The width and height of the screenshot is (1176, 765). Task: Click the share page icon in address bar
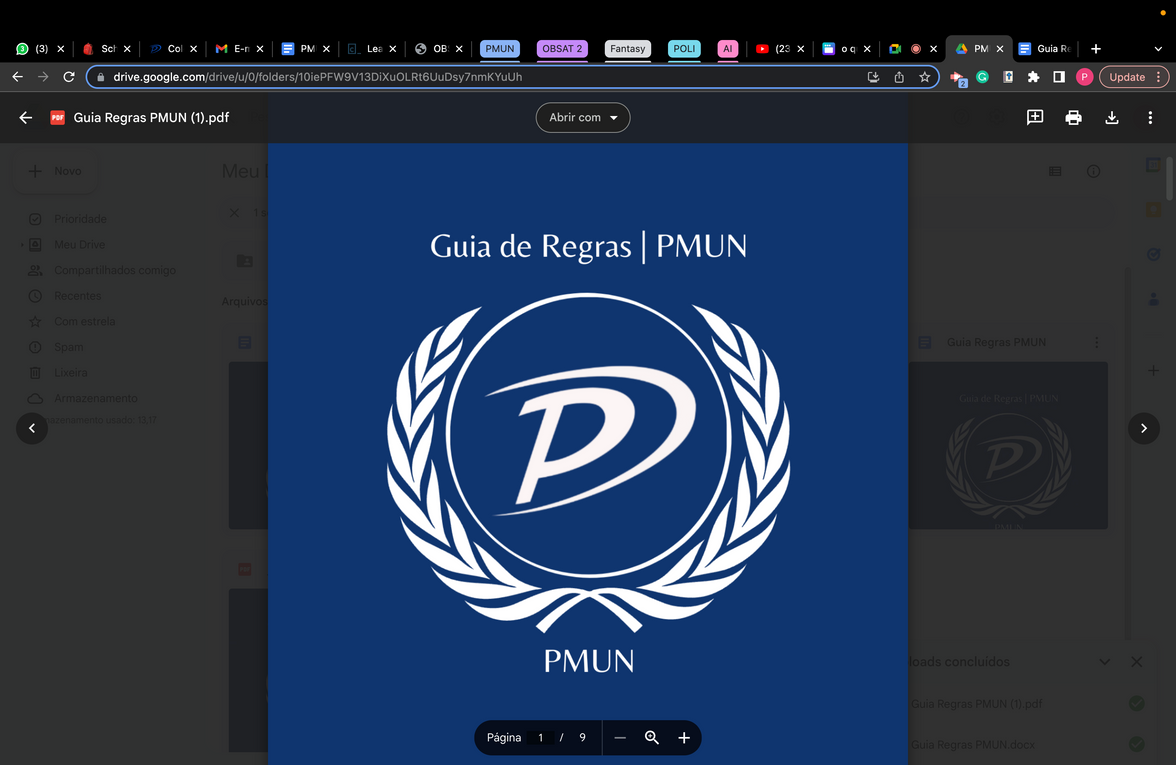898,76
